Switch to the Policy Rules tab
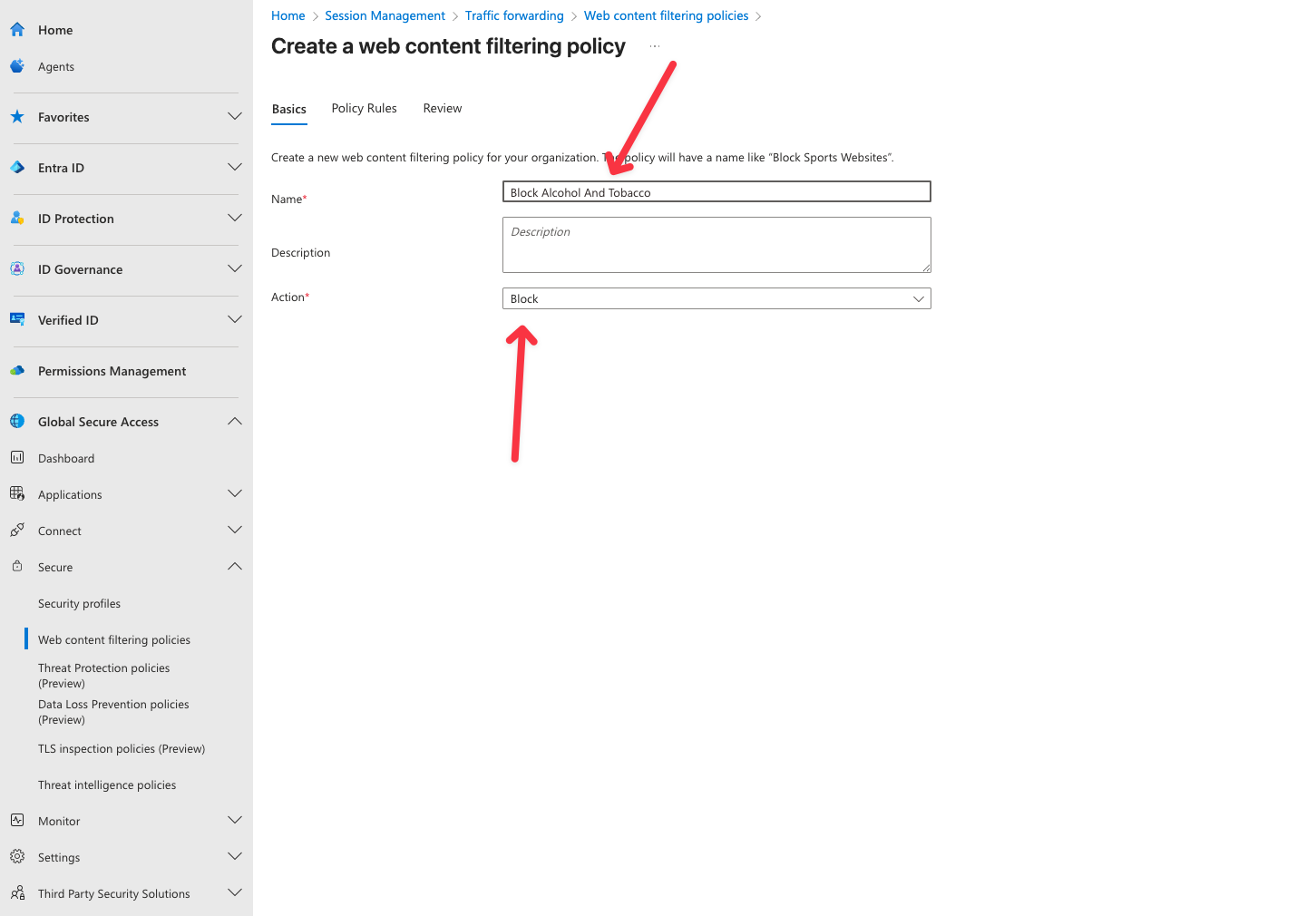Image resolution: width=1316 pixels, height=916 pixels. coord(364,109)
